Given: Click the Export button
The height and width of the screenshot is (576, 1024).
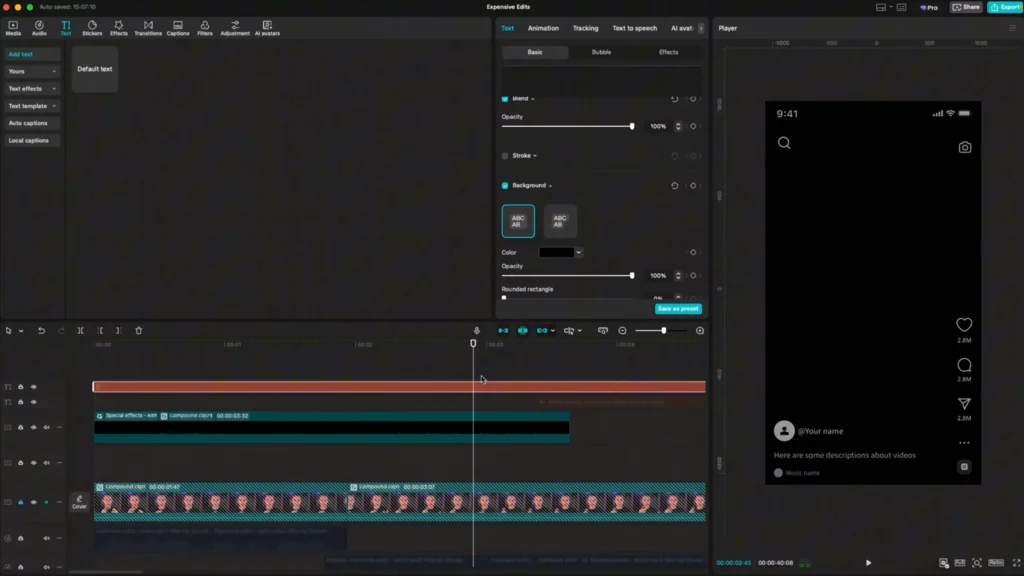Looking at the screenshot, I should [1004, 7].
